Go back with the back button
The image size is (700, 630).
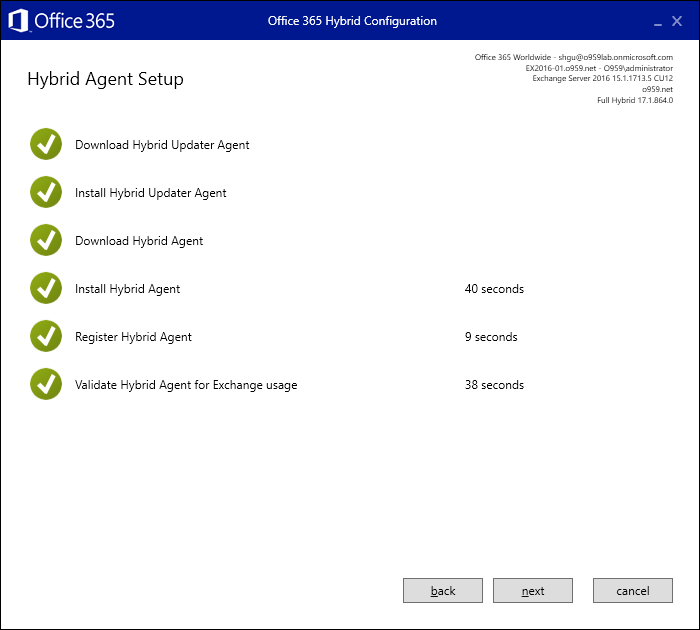tap(443, 591)
